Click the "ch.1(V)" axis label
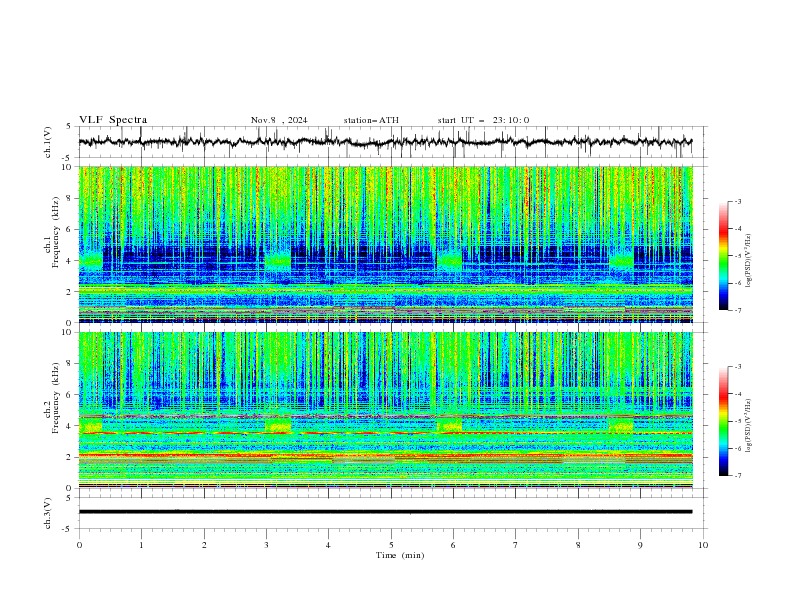Viewport: 792px width, 612px height. point(48,142)
